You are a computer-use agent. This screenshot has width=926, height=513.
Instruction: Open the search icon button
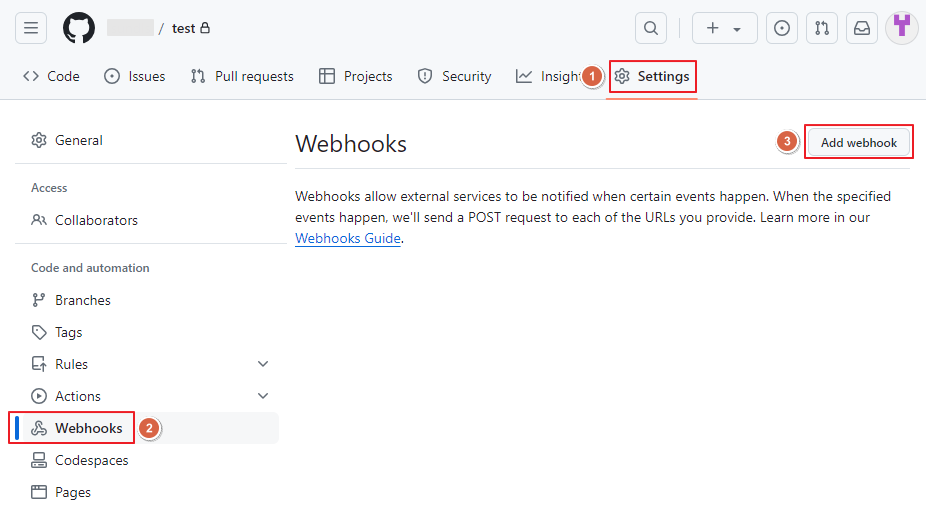pyautogui.click(x=651, y=28)
